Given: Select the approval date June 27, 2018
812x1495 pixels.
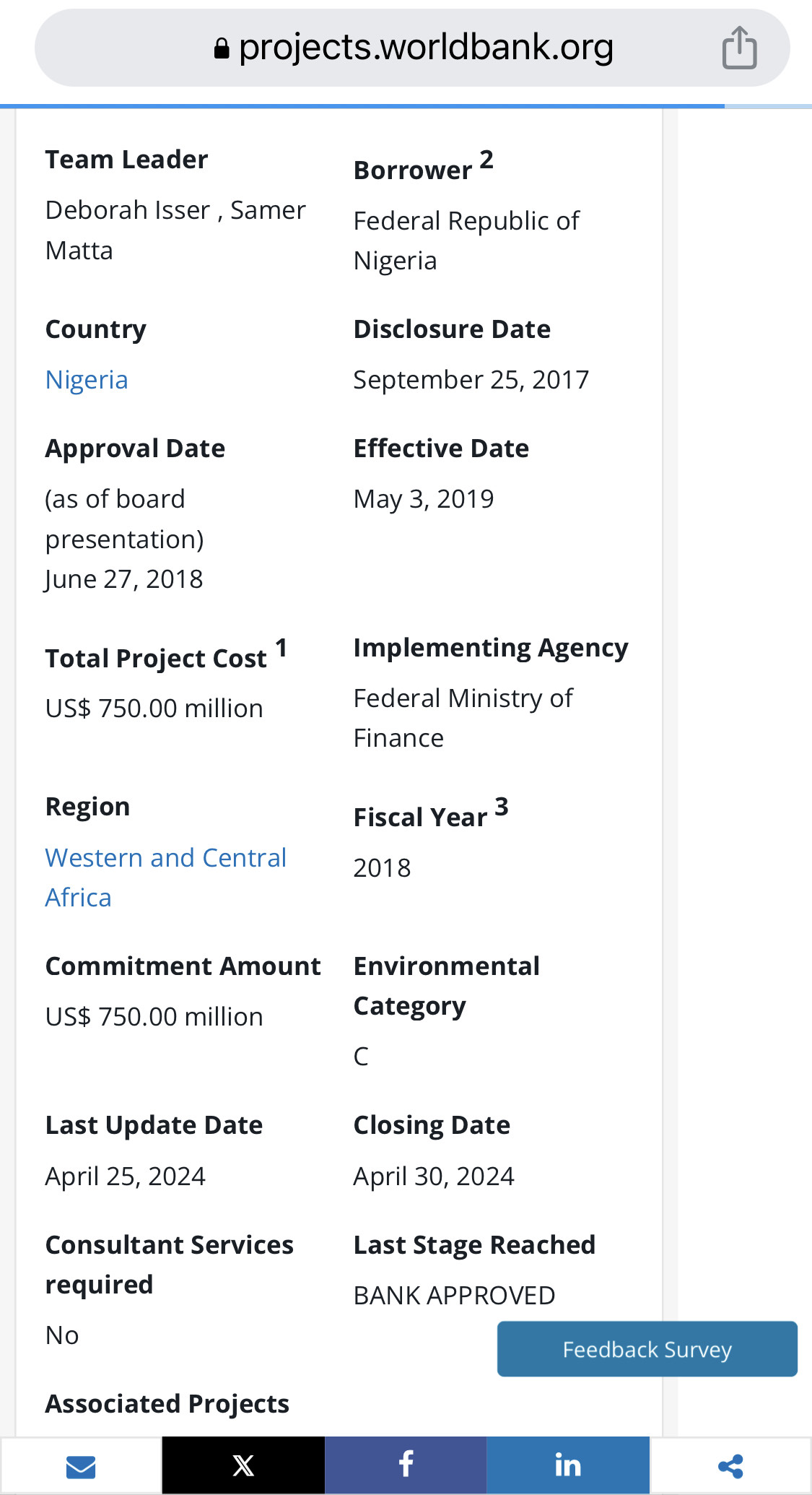Looking at the screenshot, I should coord(123,579).
